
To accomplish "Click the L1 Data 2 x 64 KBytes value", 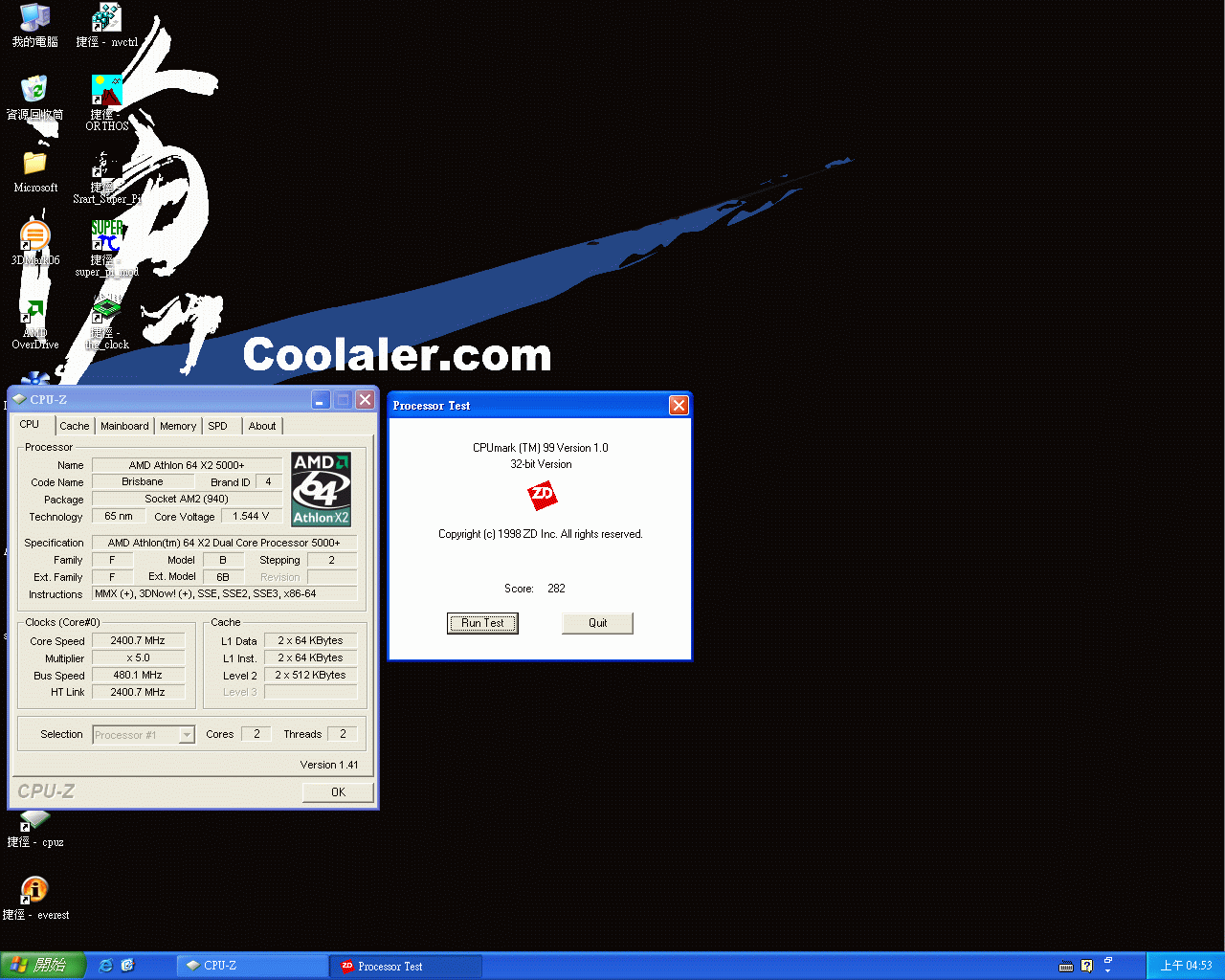I will [x=311, y=640].
